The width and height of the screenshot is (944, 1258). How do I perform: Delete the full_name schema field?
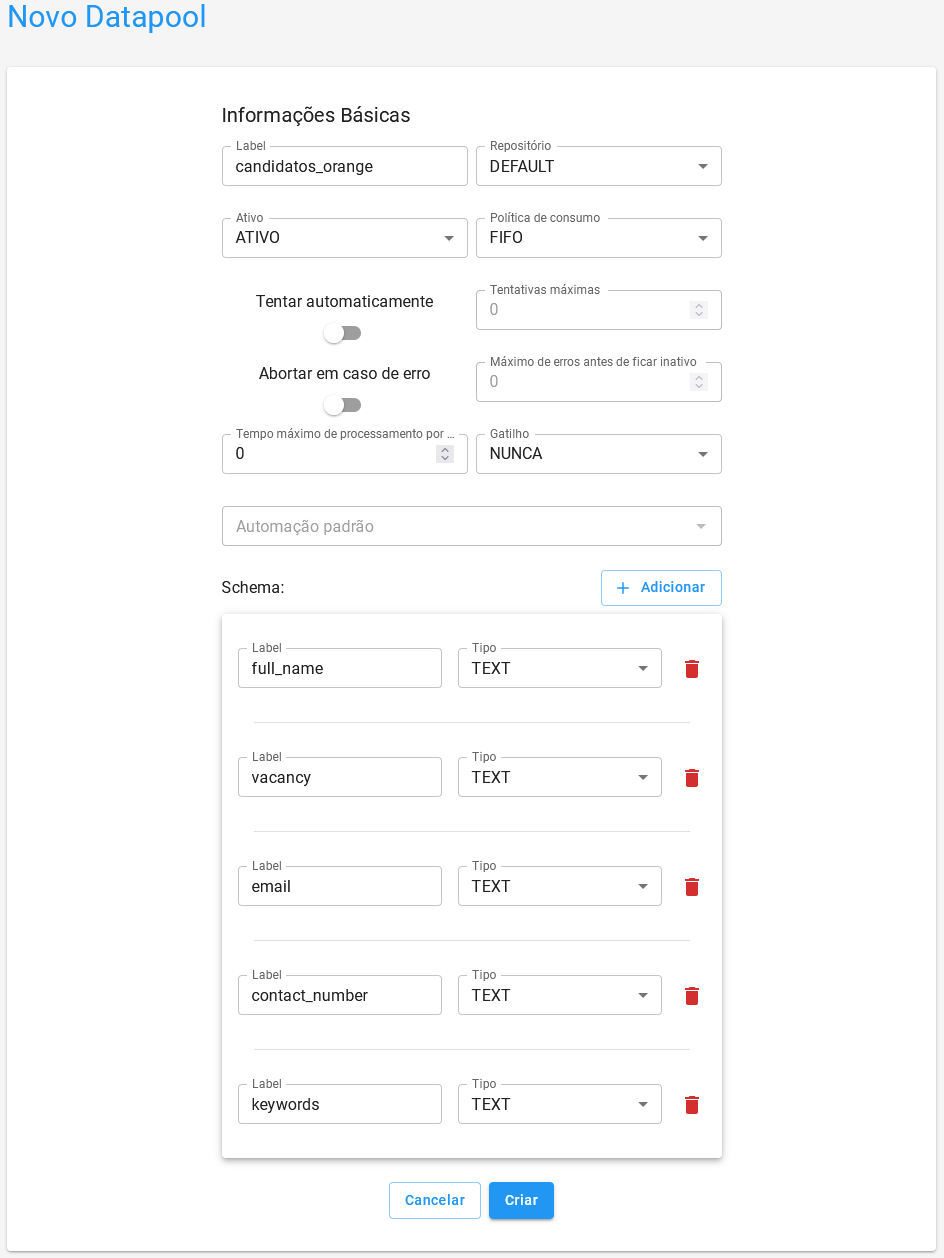click(691, 668)
